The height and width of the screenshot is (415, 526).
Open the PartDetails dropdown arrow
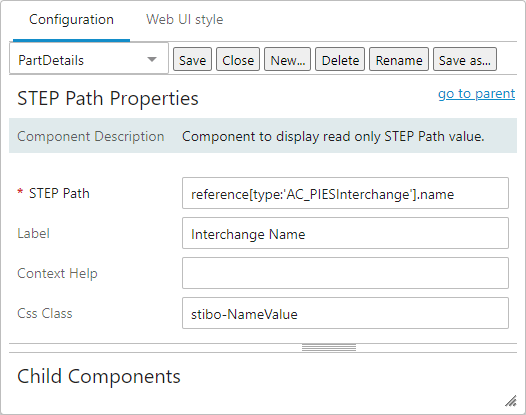[152, 60]
